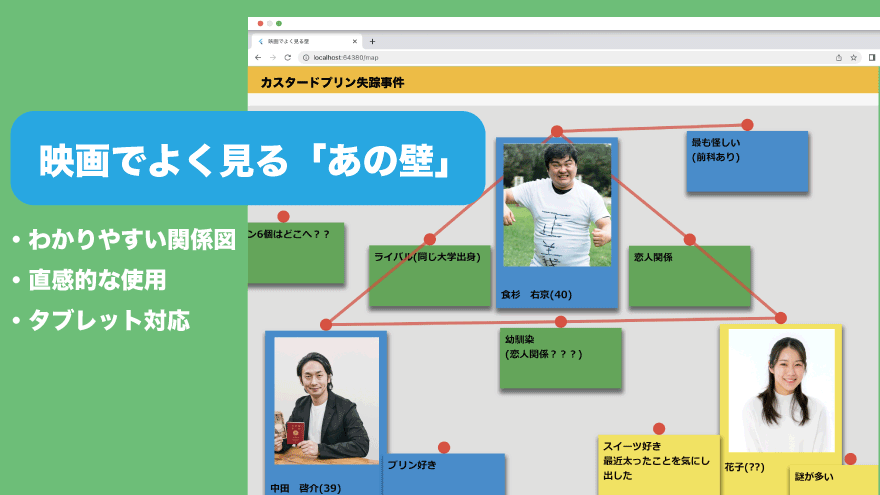
Task: Click the pin atop 食杉 右京 photo card
Action: tap(557, 131)
